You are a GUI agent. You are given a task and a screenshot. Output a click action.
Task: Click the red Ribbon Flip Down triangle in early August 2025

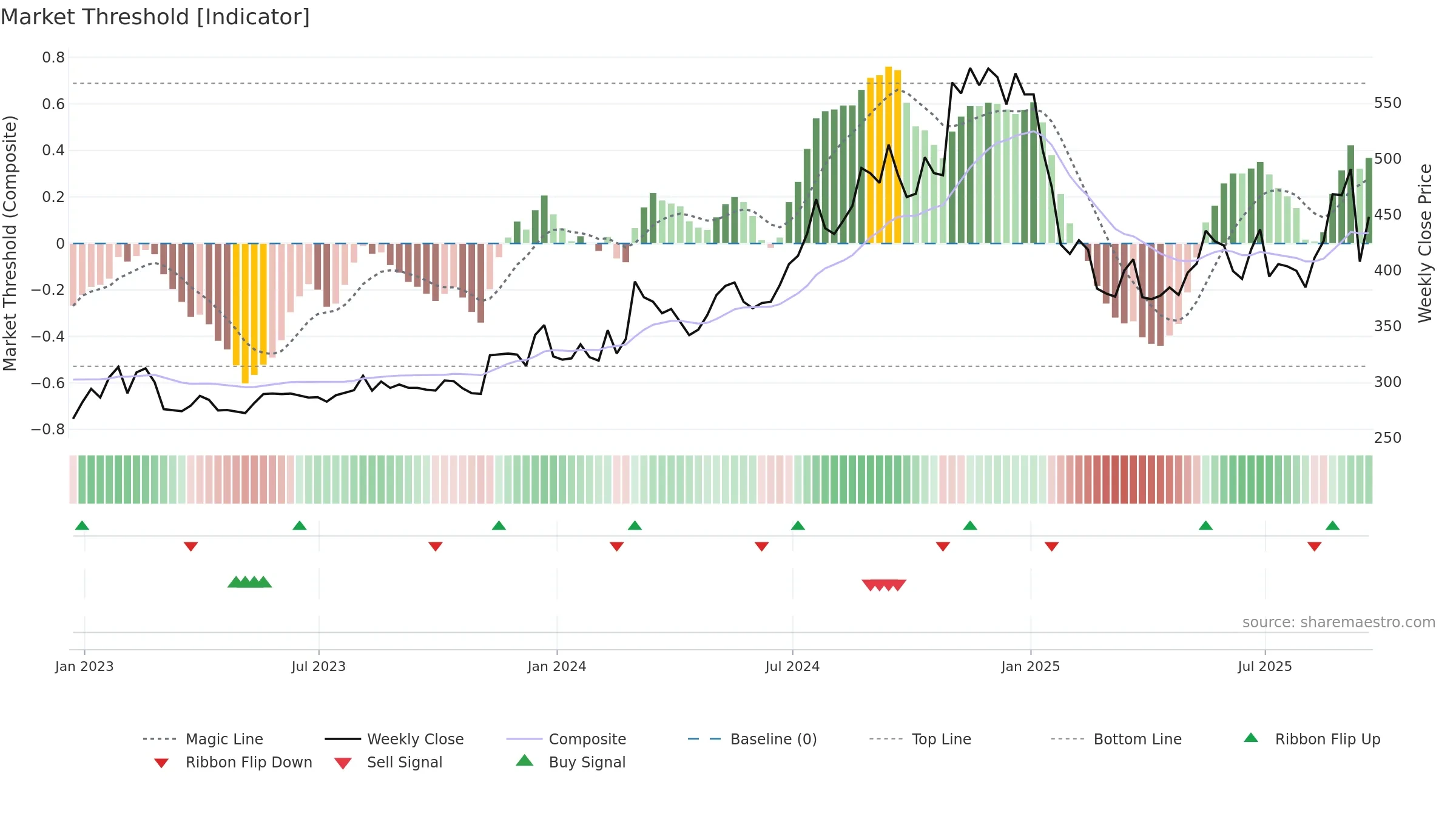[1314, 547]
